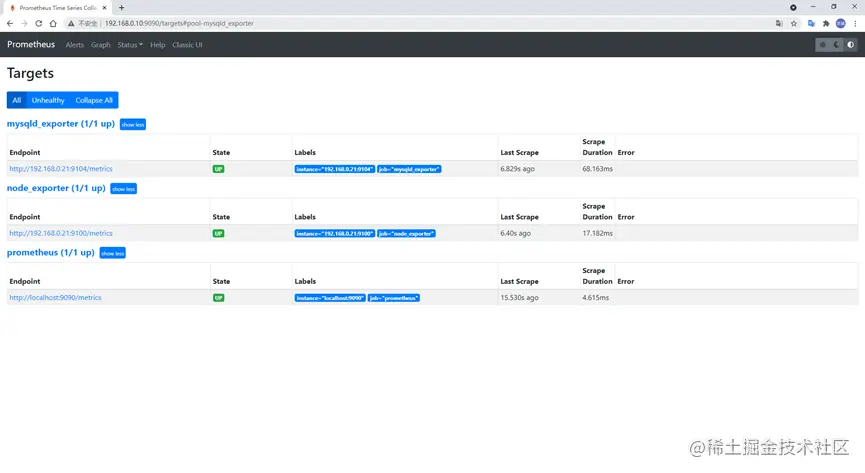Open the 192.168.0.21:9104/metrics endpoint link
The image size is (865, 473).
coord(61,169)
